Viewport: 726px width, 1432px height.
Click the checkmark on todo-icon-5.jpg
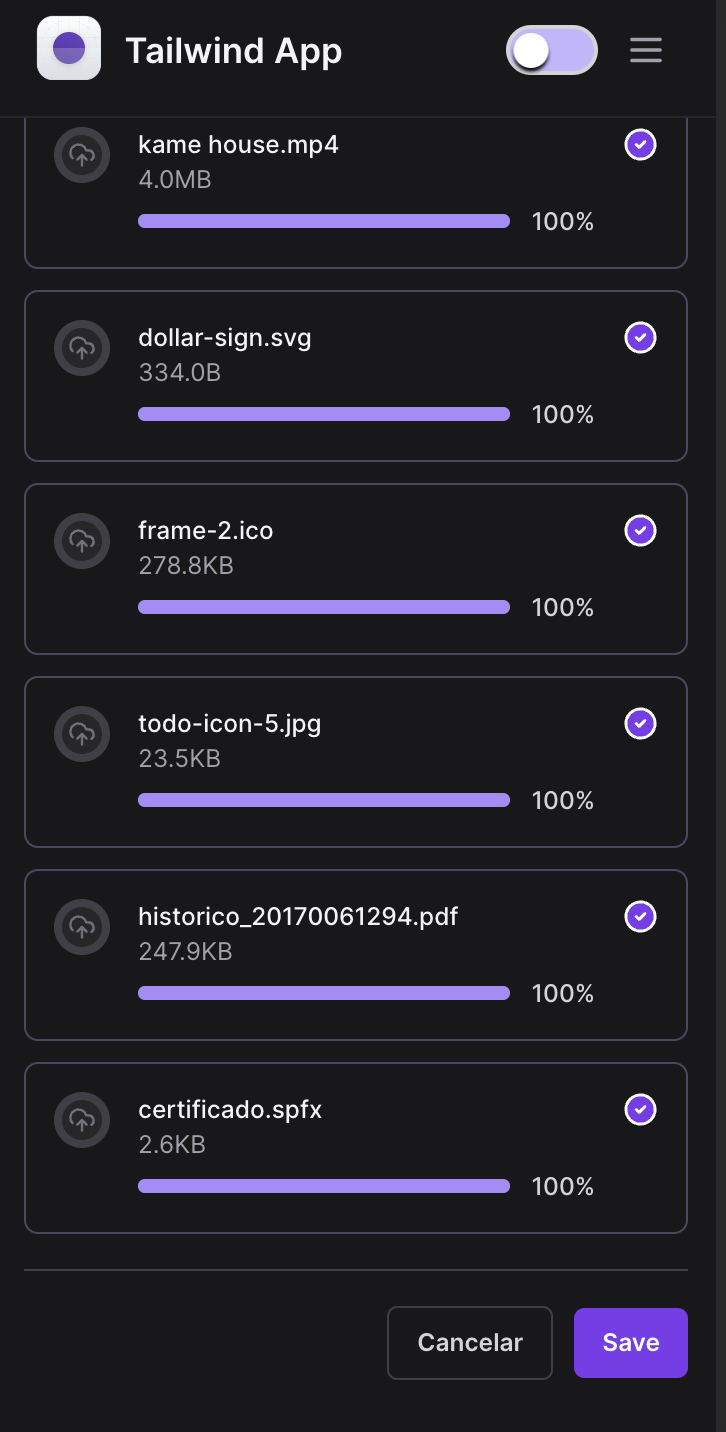pyautogui.click(x=640, y=723)
